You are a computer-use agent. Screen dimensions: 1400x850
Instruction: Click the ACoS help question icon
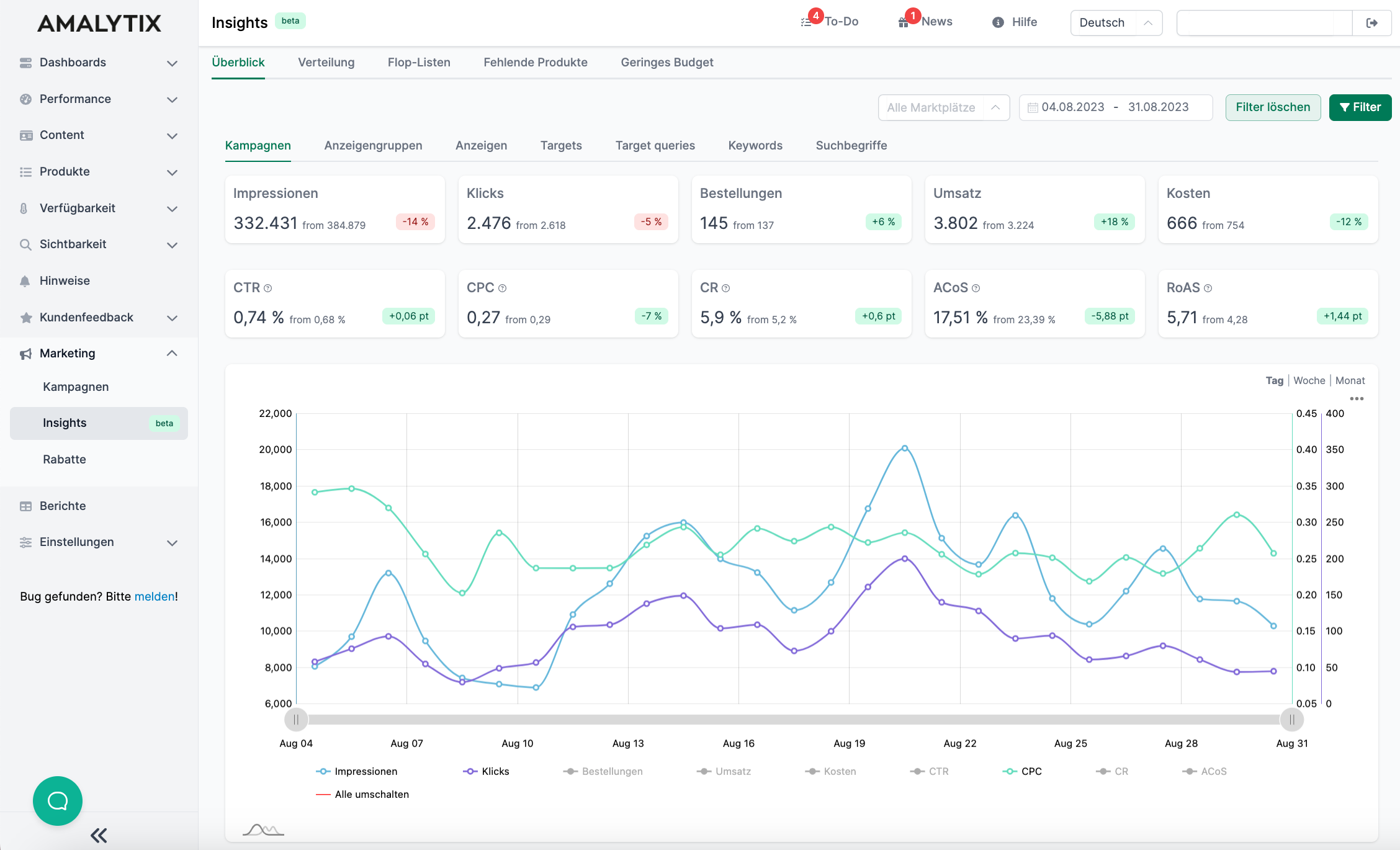point(976,289)
